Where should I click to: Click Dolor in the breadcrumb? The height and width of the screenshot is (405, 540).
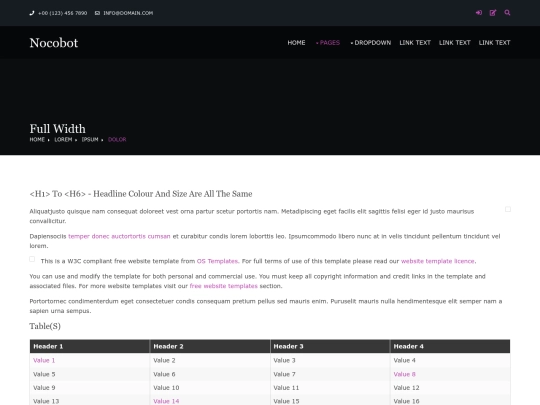click(117, 139)
